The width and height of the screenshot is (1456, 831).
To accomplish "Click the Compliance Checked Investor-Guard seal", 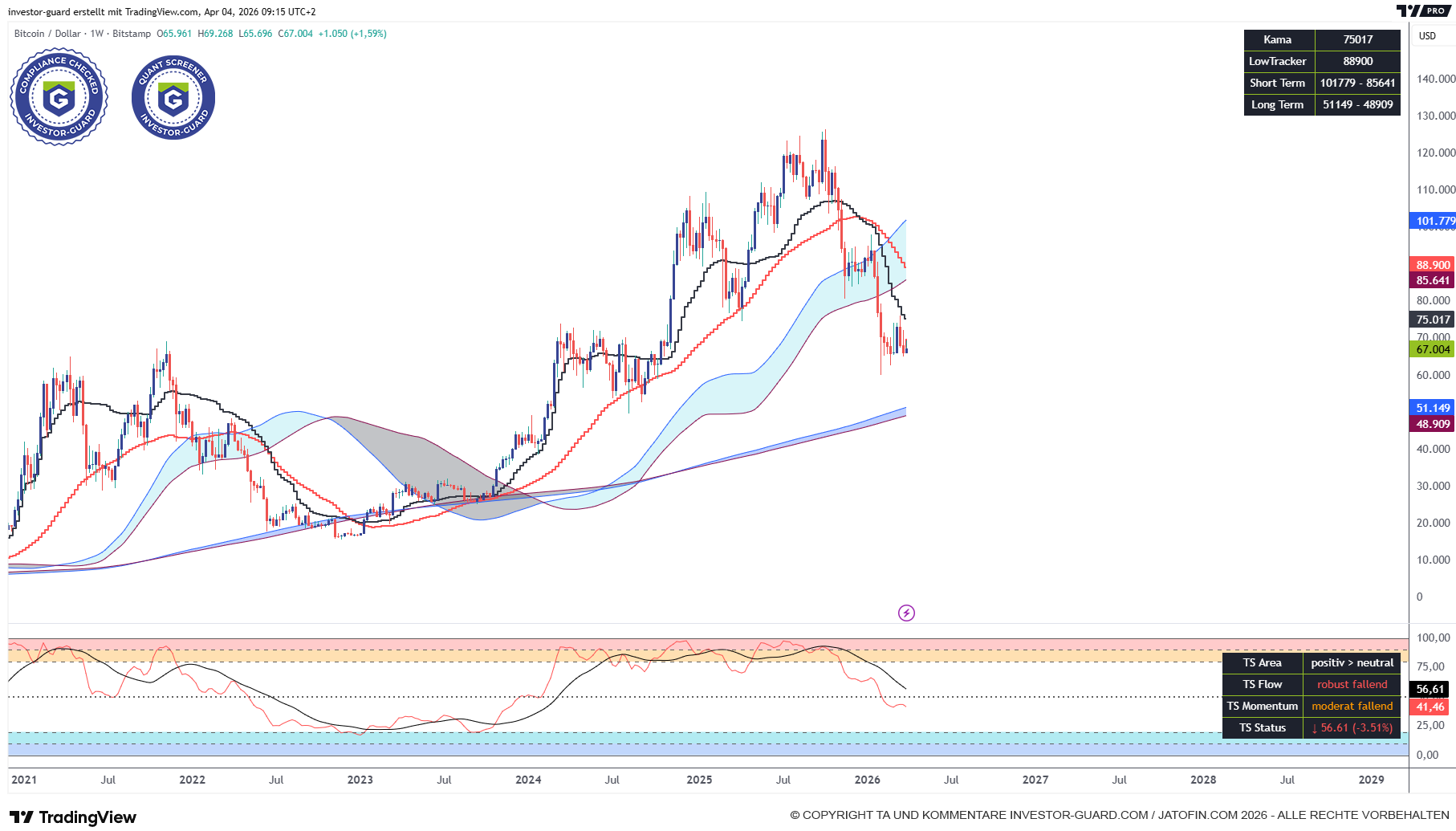I will [x=59, y=96].
